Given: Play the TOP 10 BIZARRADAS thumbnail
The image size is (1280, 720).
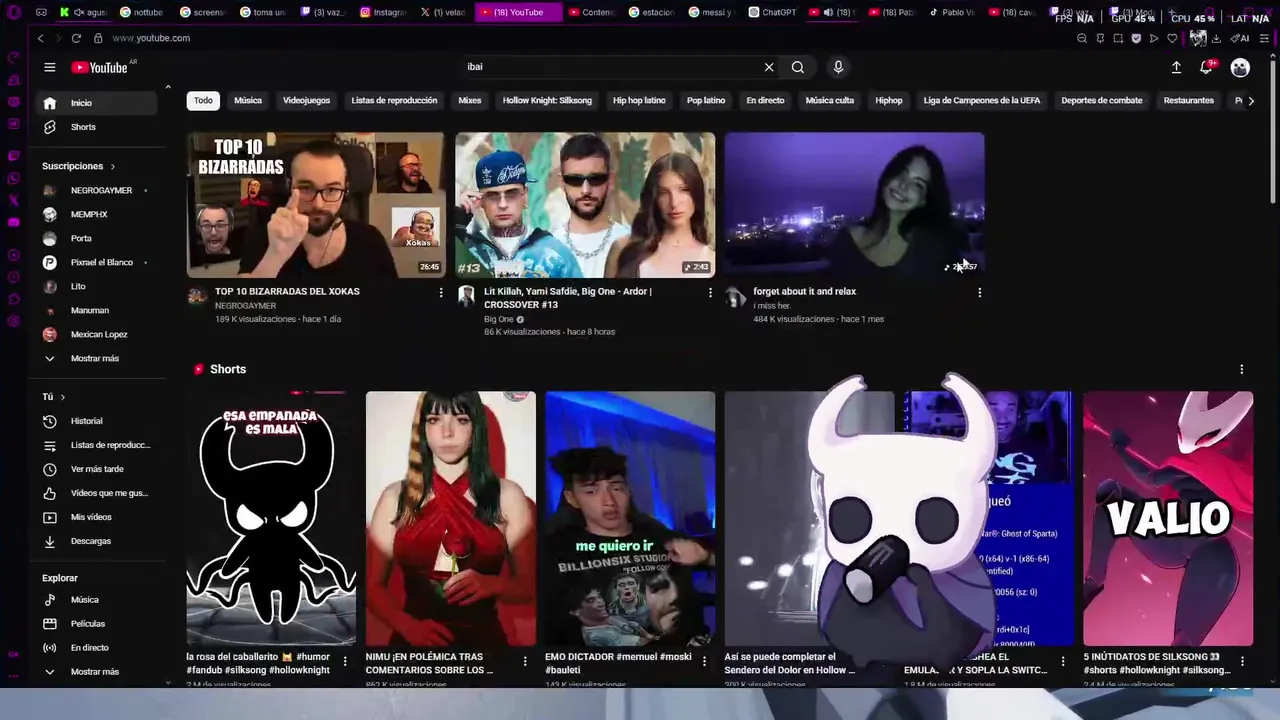Looking at the screenshot, I should [315, 204].
